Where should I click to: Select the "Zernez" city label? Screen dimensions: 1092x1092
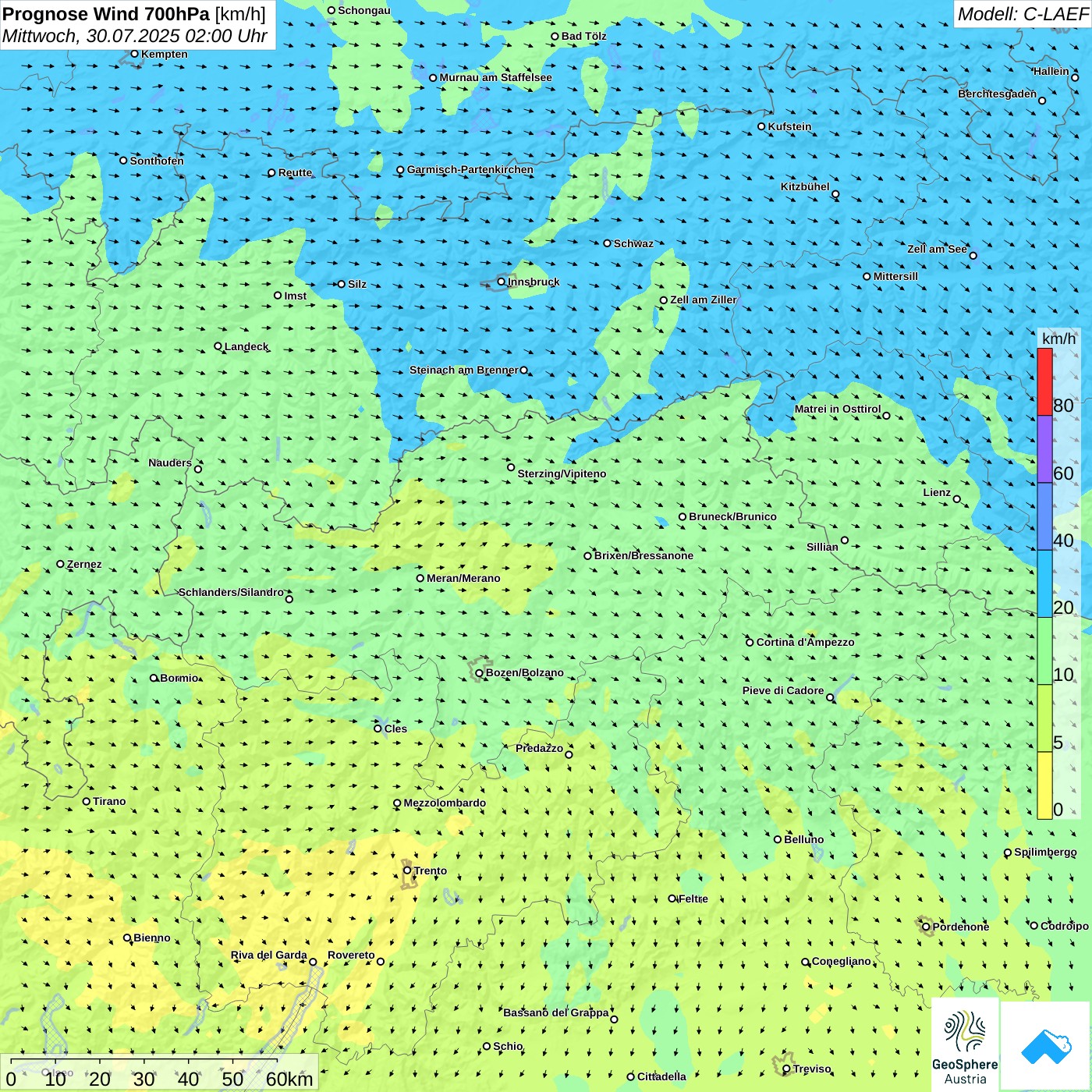point(84,564)
